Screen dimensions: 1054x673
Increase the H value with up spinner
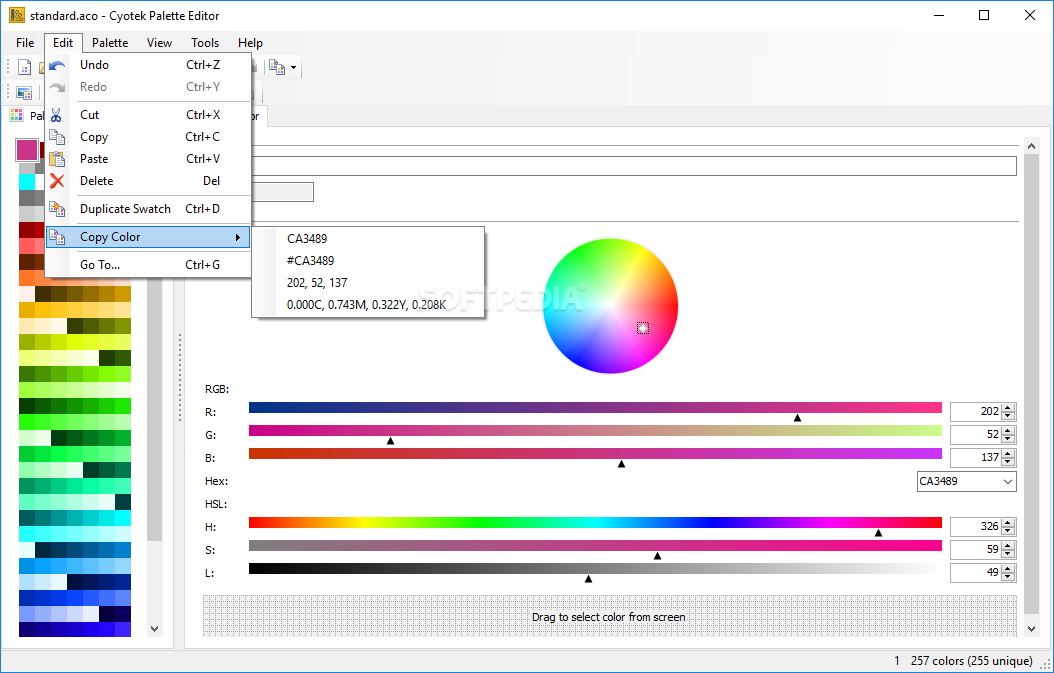point(1008,522)
